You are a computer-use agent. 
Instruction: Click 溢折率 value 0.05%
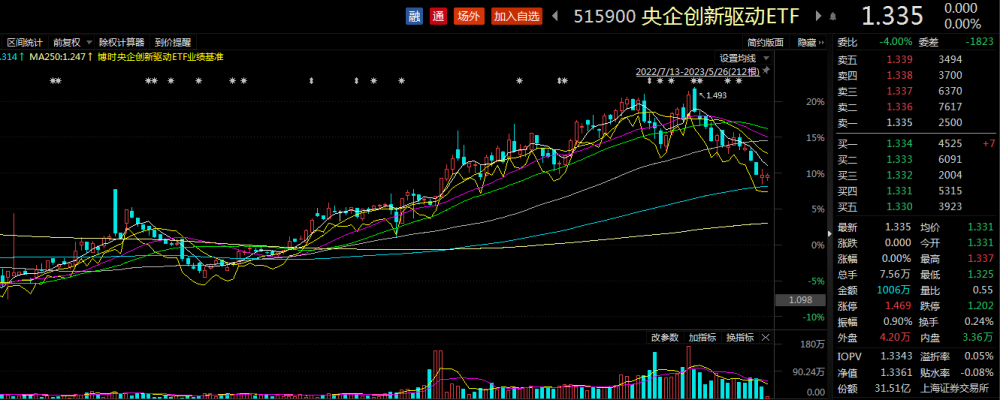pos(979,357)
